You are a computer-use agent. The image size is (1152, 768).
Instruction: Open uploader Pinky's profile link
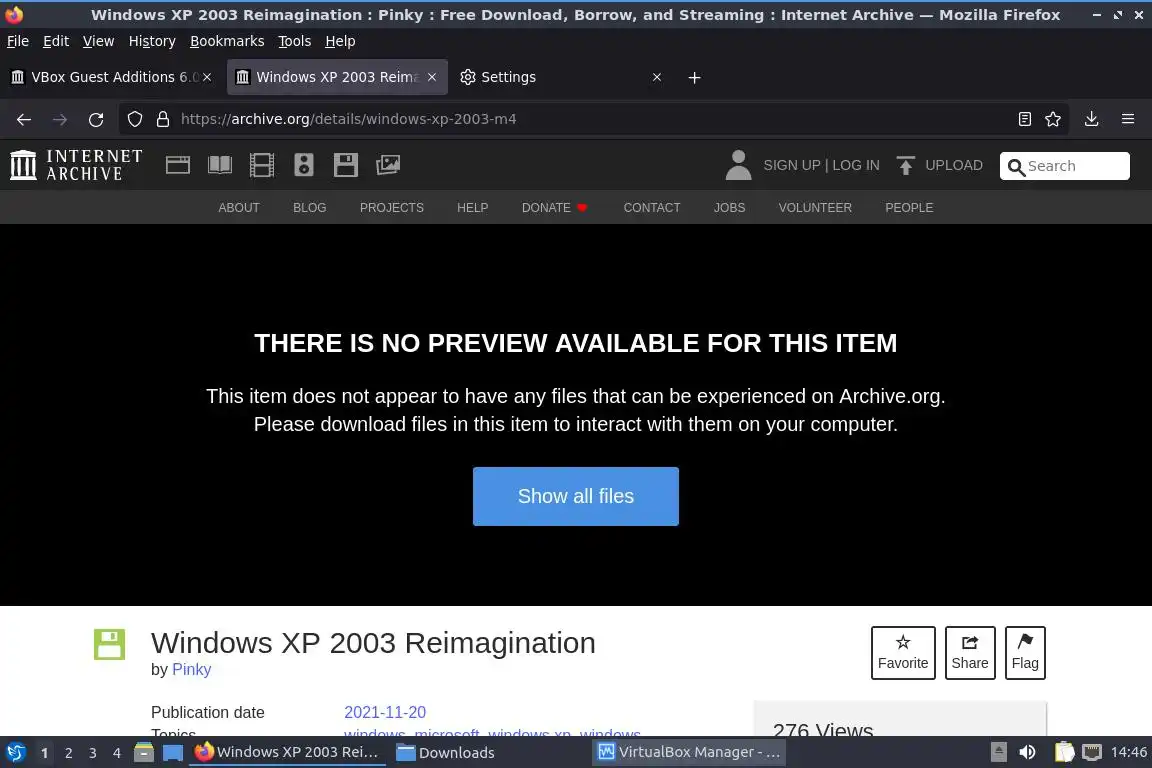point(191,670)
